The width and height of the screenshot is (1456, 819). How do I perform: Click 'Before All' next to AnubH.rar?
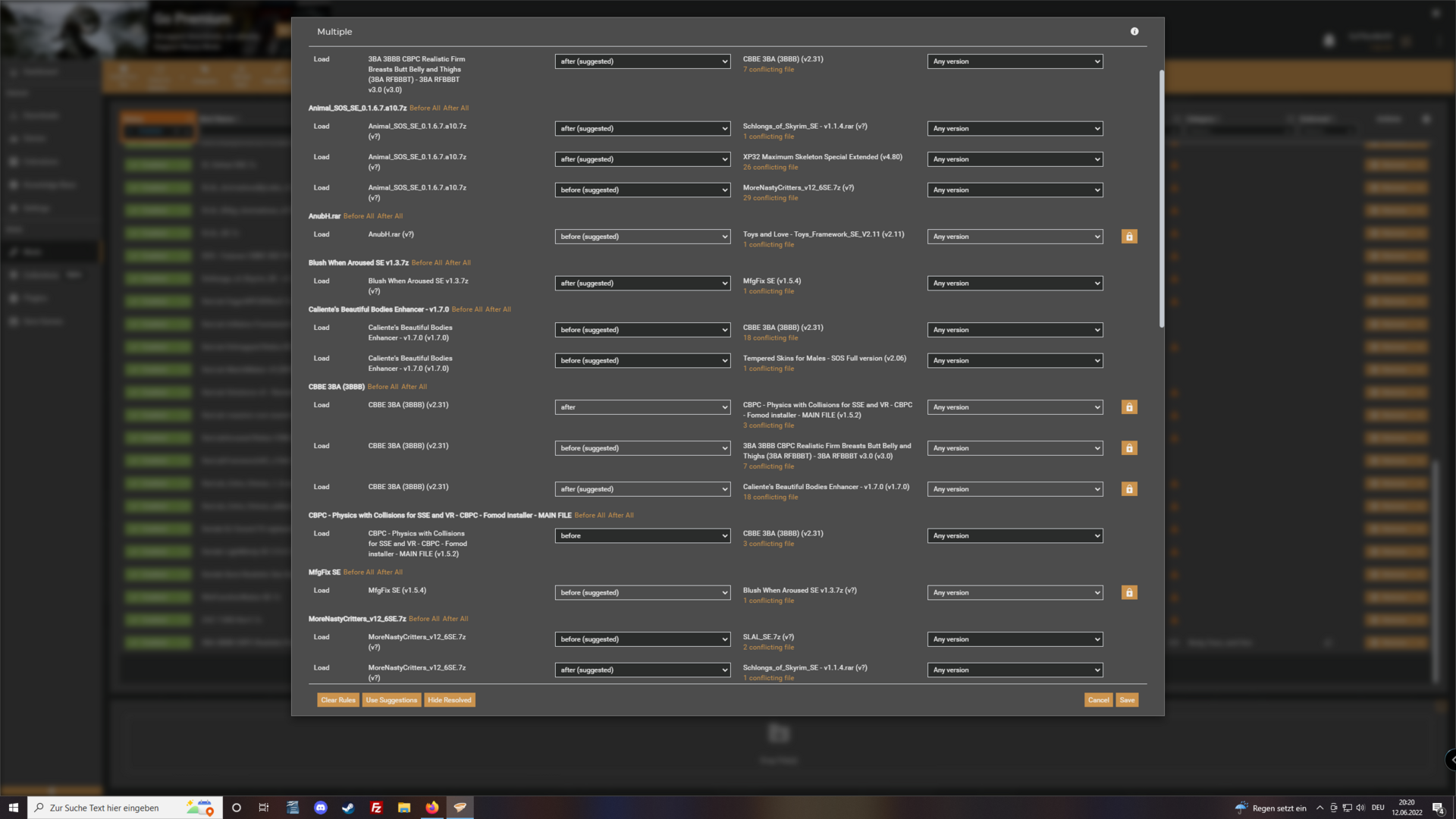[x=359, y=216]
